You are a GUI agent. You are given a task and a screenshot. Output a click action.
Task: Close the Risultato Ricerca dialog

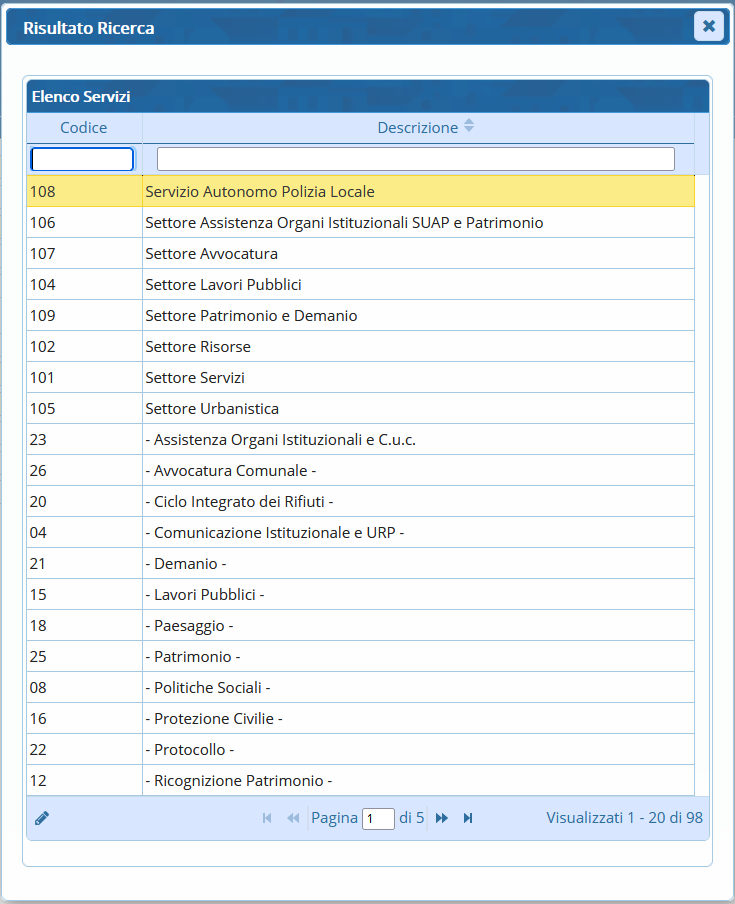click(708, 26)
